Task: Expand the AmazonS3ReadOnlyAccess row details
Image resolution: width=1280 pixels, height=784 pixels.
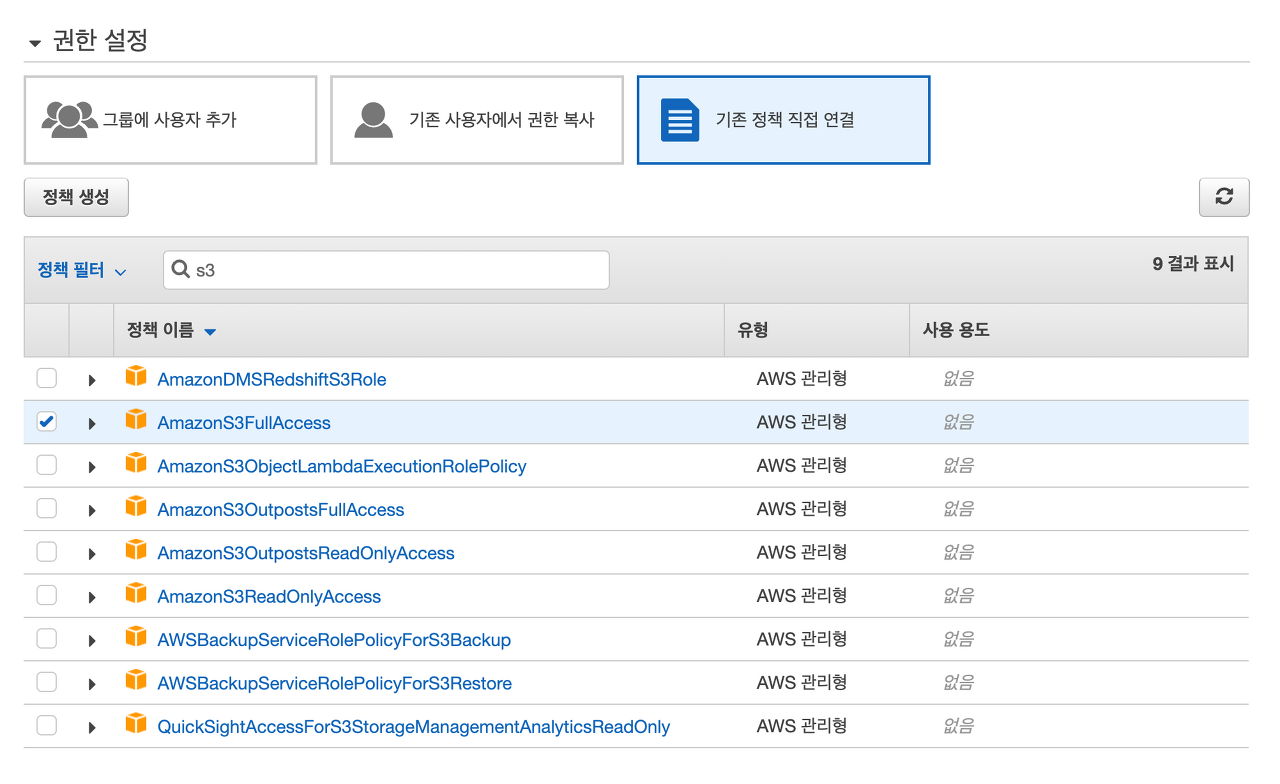Action: 92,597
